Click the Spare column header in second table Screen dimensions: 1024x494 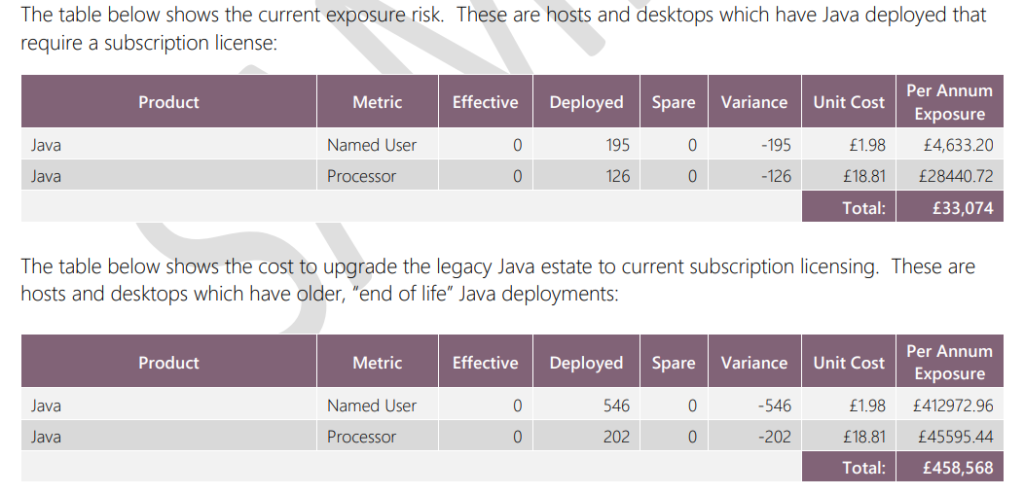pyautogui.click(x=673, y=363)
